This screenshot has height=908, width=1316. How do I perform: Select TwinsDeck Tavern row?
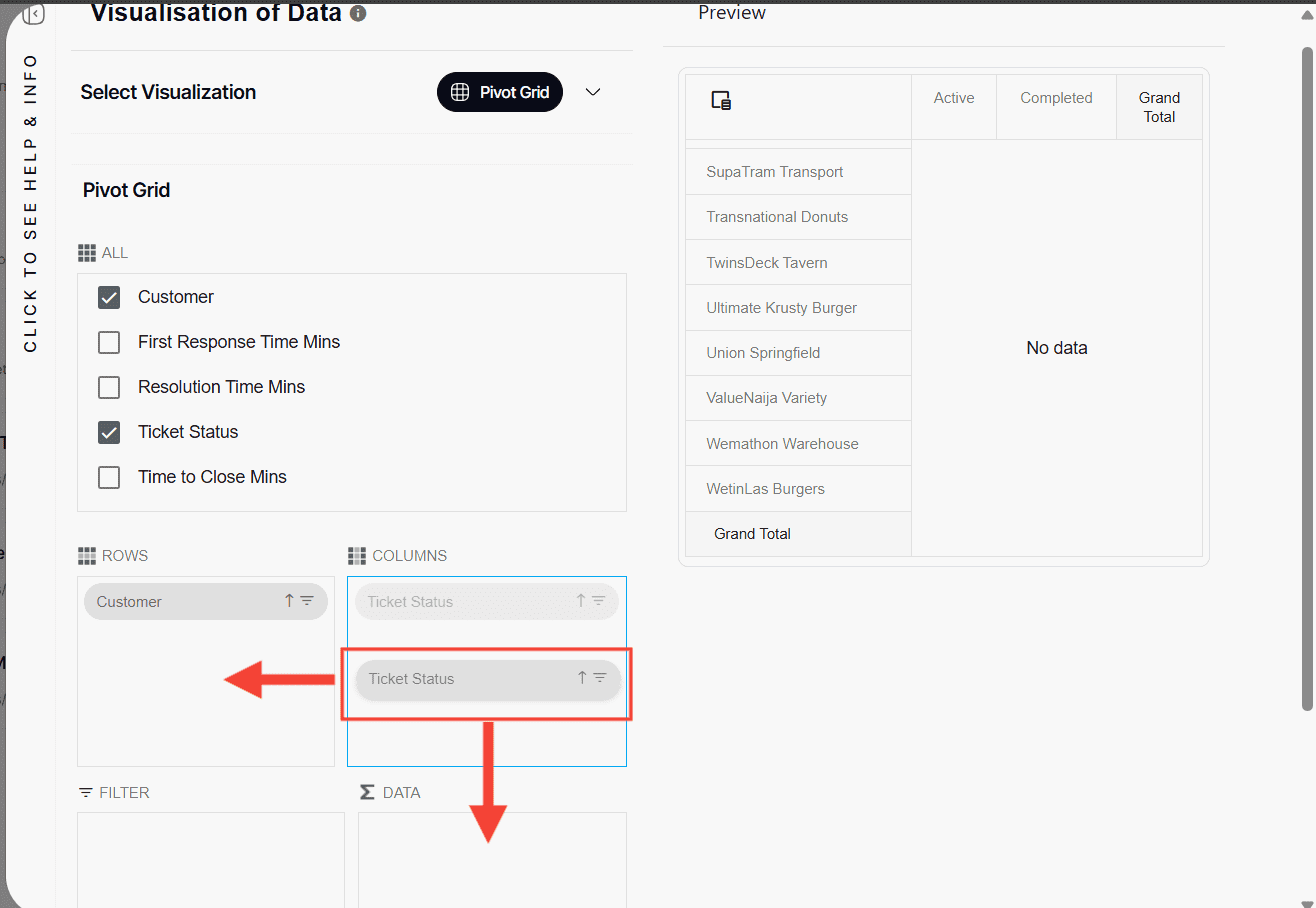coord(798,263)
